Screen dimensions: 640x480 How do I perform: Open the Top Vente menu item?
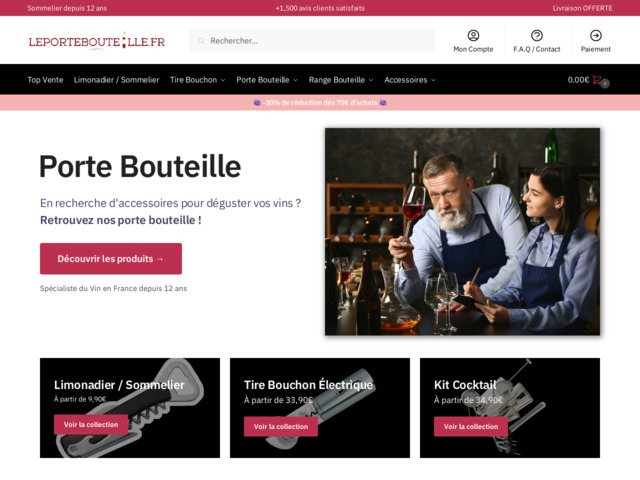pos(45,80)
